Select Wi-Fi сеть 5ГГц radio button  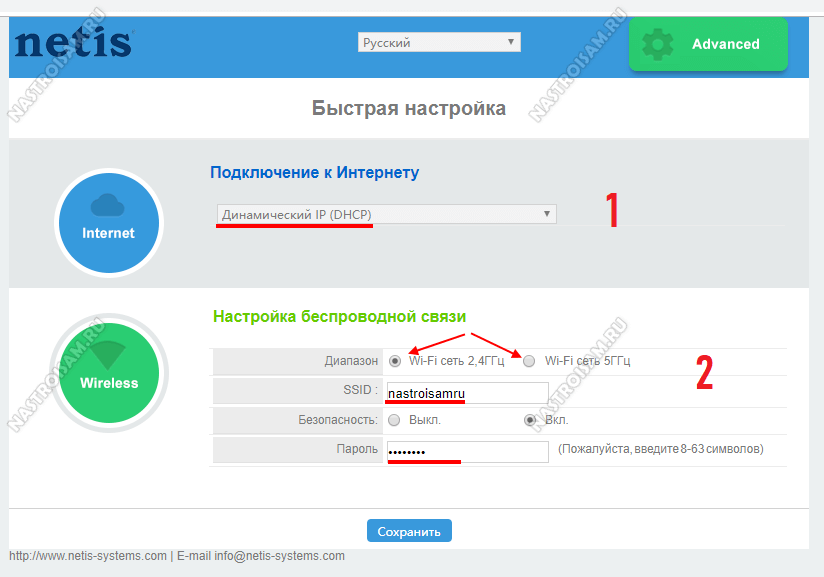click(x=529, y=361)
